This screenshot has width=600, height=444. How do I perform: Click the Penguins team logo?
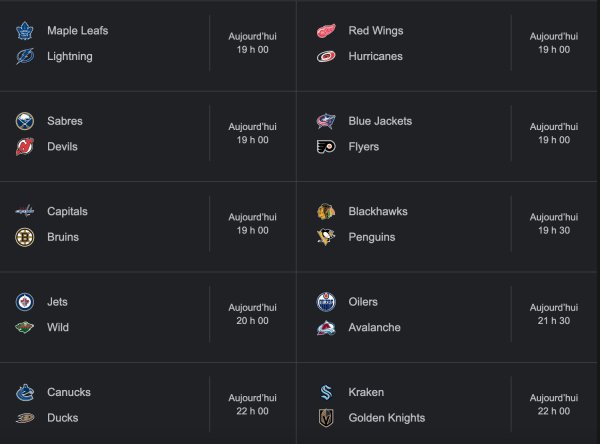point(326,237)
